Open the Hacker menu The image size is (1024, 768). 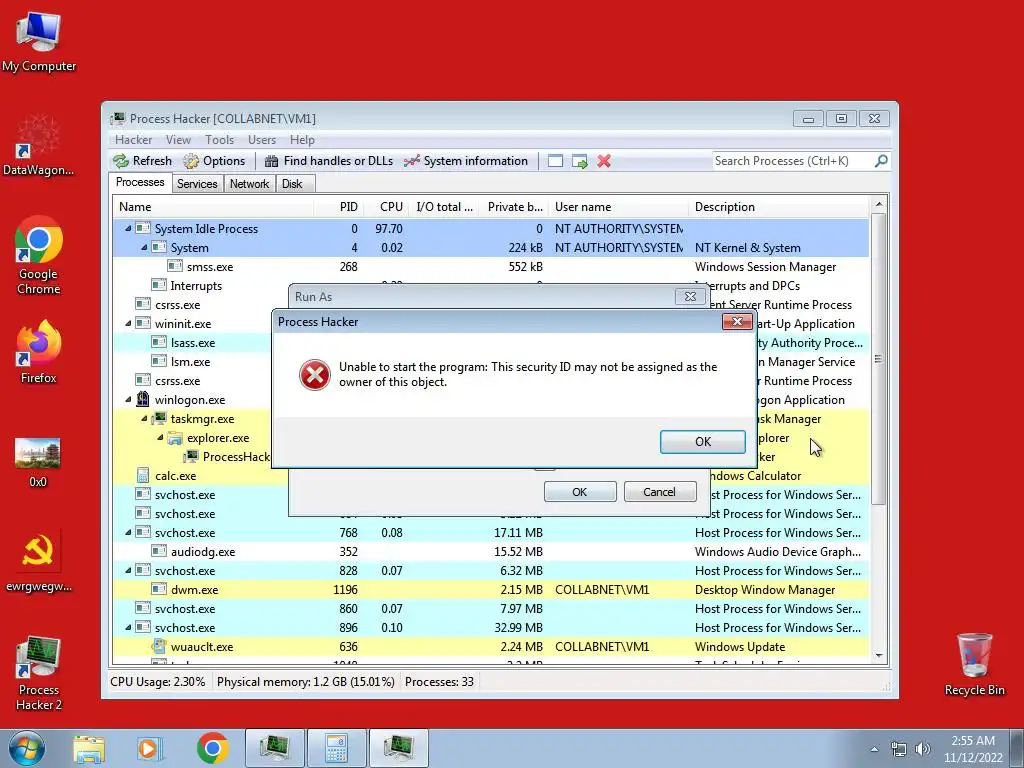pos(133,140)
